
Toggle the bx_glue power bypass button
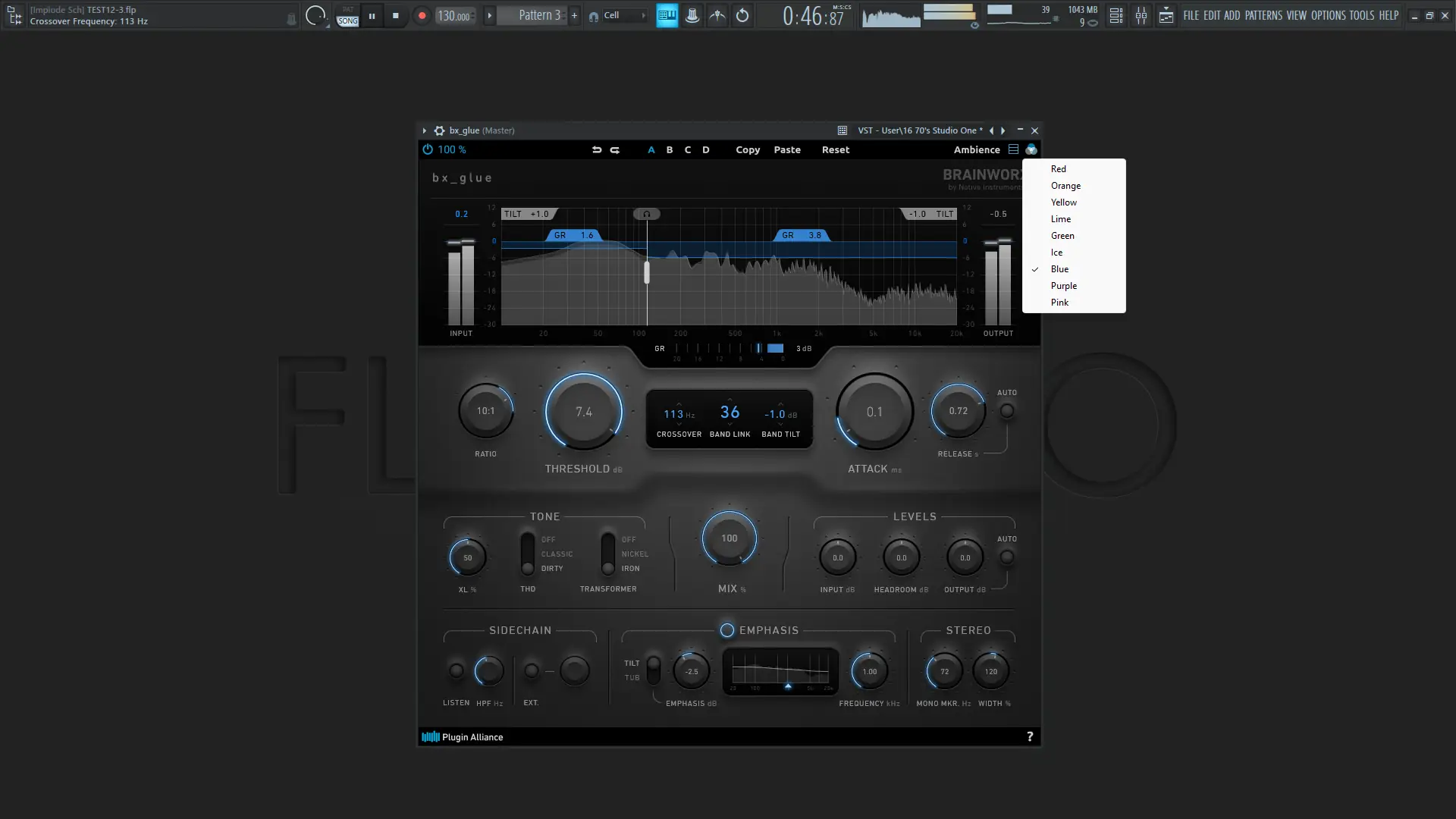coord(428,150)
